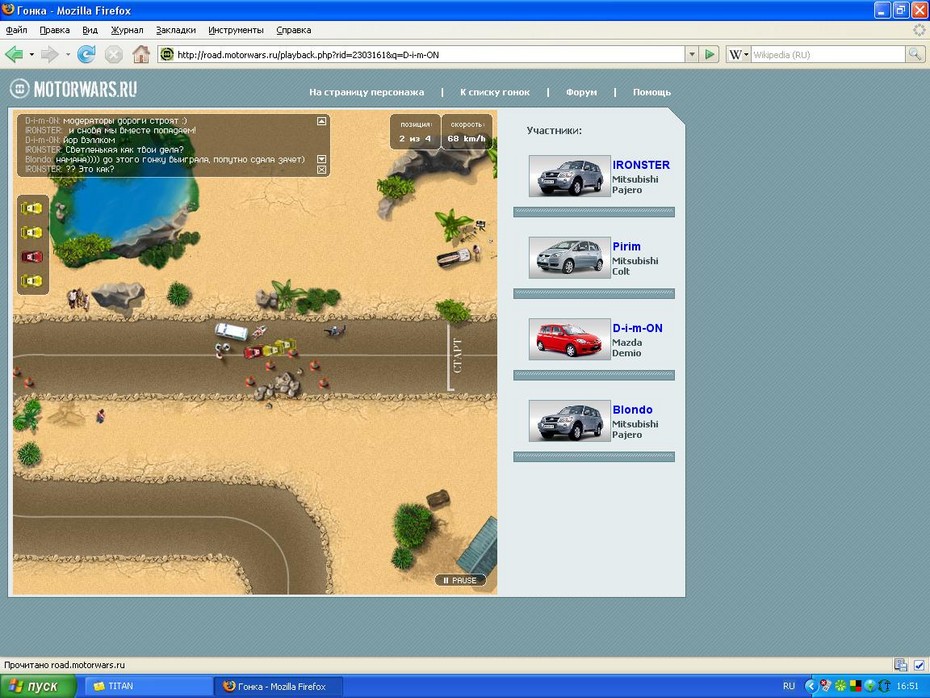Open the Back history dropdown arrow
Screen dimensions: 930x698
click(31, 55)
